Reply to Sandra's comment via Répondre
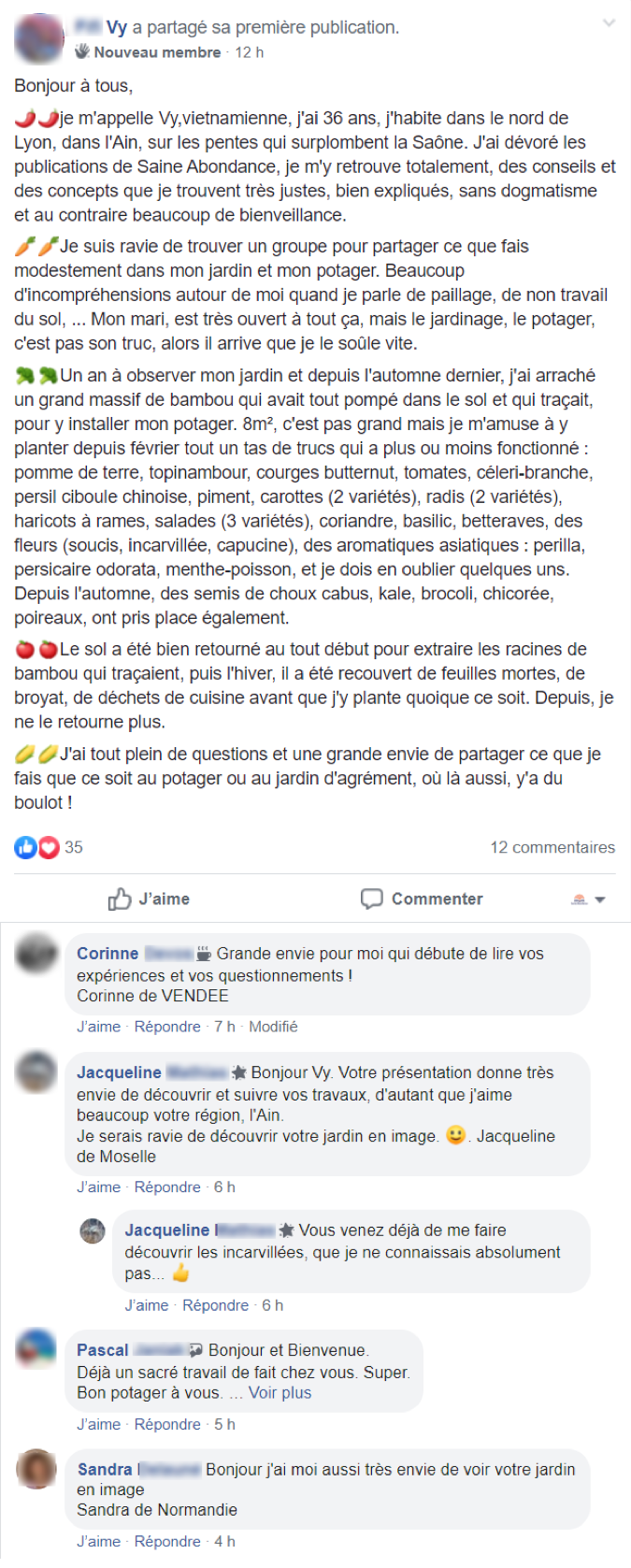The image size is (631, 1568). coord(167,1542)
